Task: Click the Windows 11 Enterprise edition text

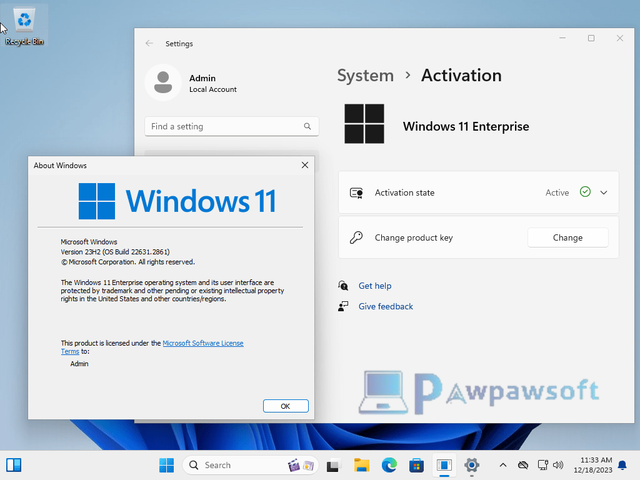Action: [466, 127]
